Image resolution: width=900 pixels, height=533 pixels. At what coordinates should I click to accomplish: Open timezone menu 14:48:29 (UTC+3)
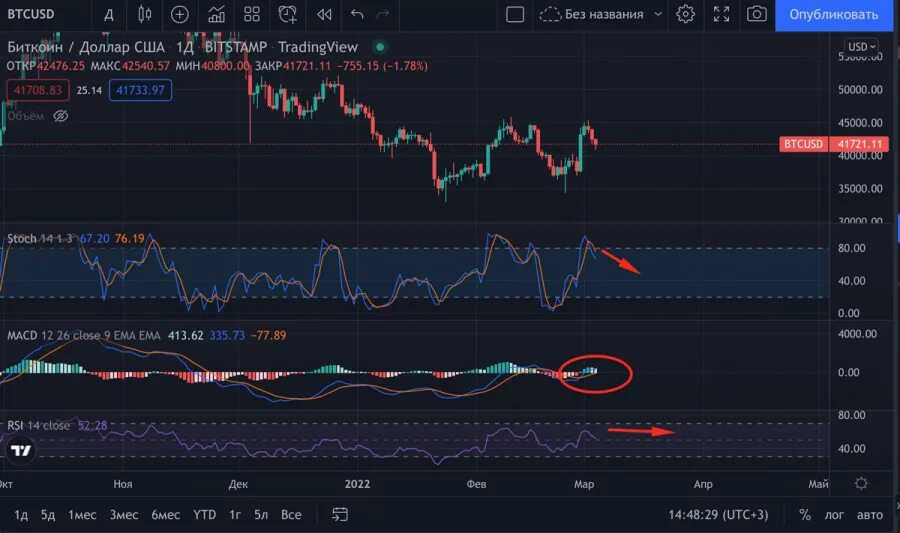(718, 515)
